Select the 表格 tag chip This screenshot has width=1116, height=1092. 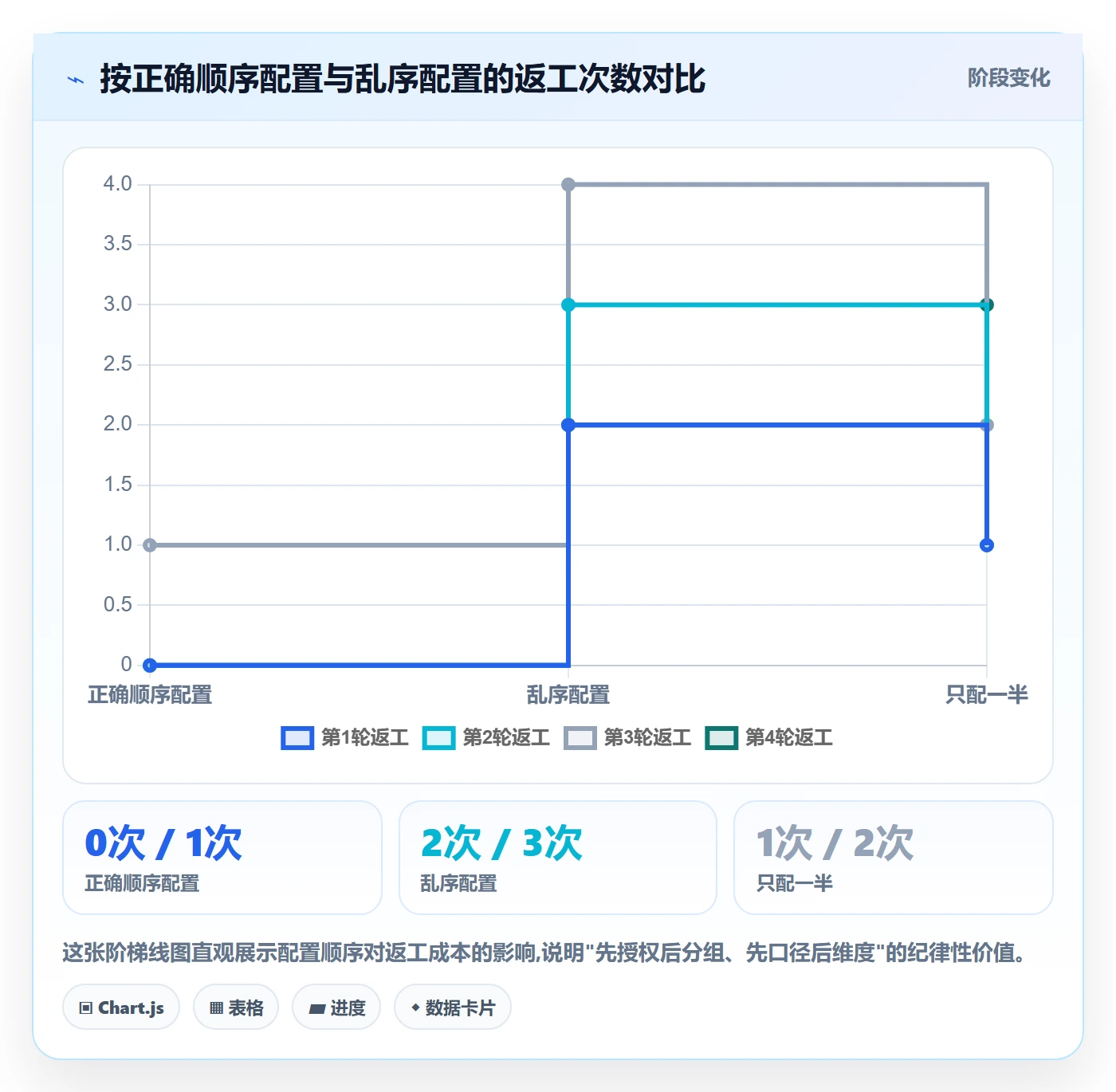click(236, 1008)
